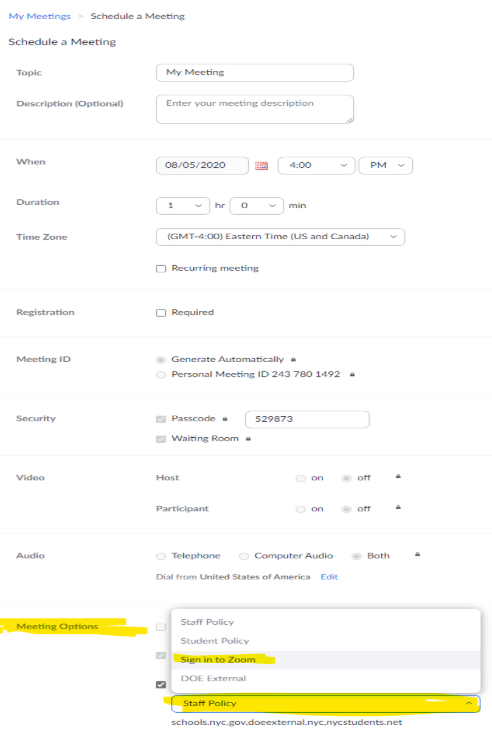The height and width of the screenshot is (729, 492).
Task: Collapse the Staff Policy combo box
Action: pyautogui.click(x=326, y=703)
